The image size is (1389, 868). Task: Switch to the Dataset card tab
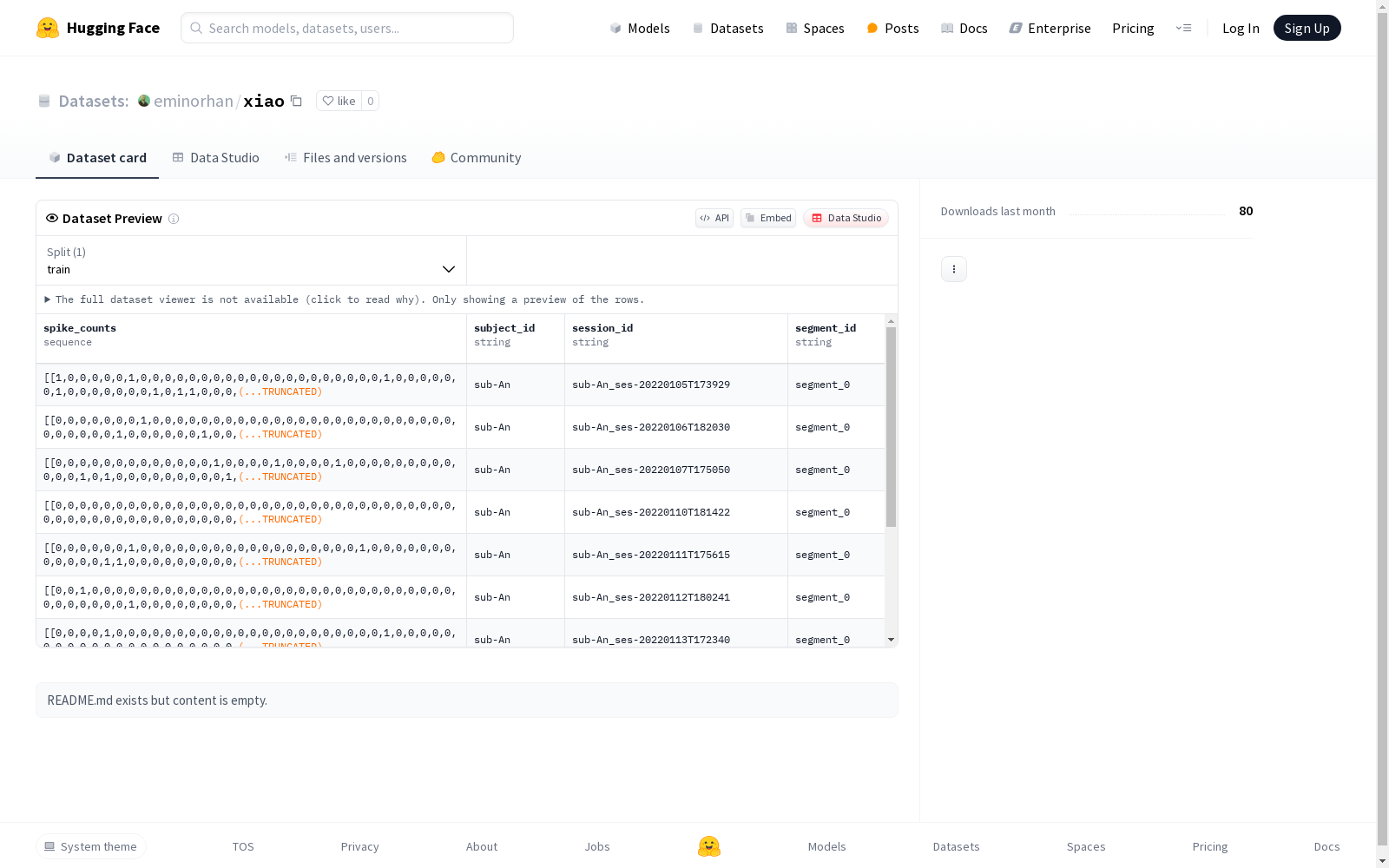(97, 157)
